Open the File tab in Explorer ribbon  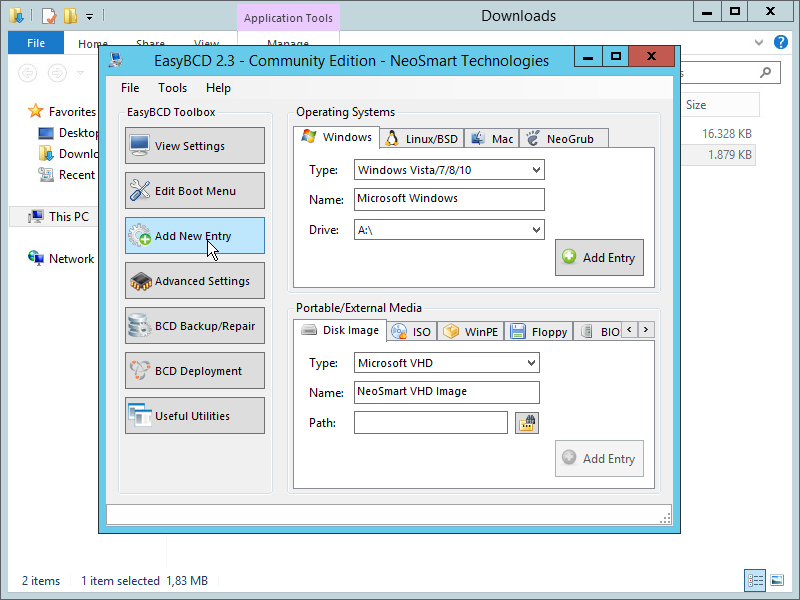36,43
